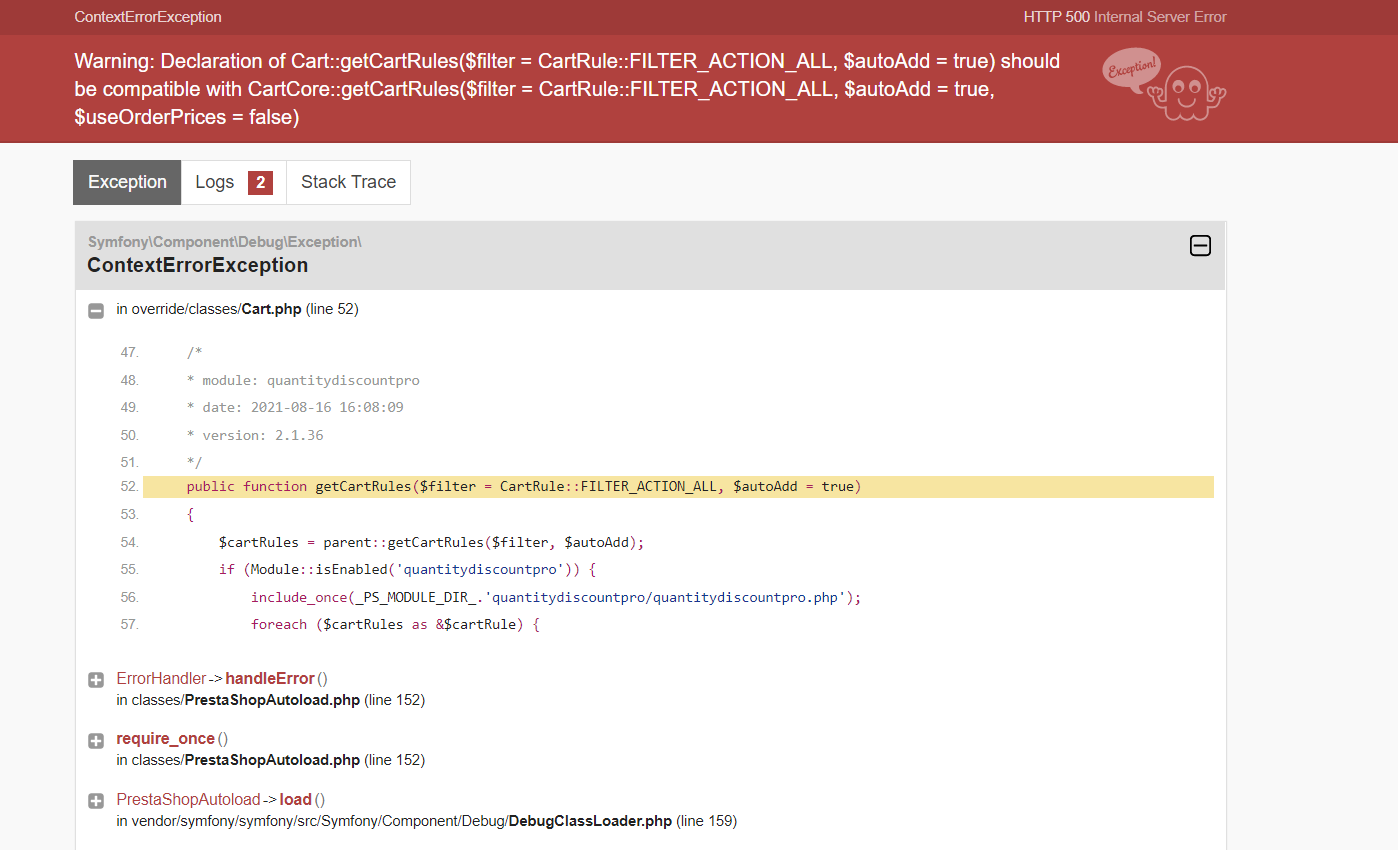Collapse the ContextErrorException block with minus icon
The height and width of the screenshot is (850, 1398).
[1200, 245]
